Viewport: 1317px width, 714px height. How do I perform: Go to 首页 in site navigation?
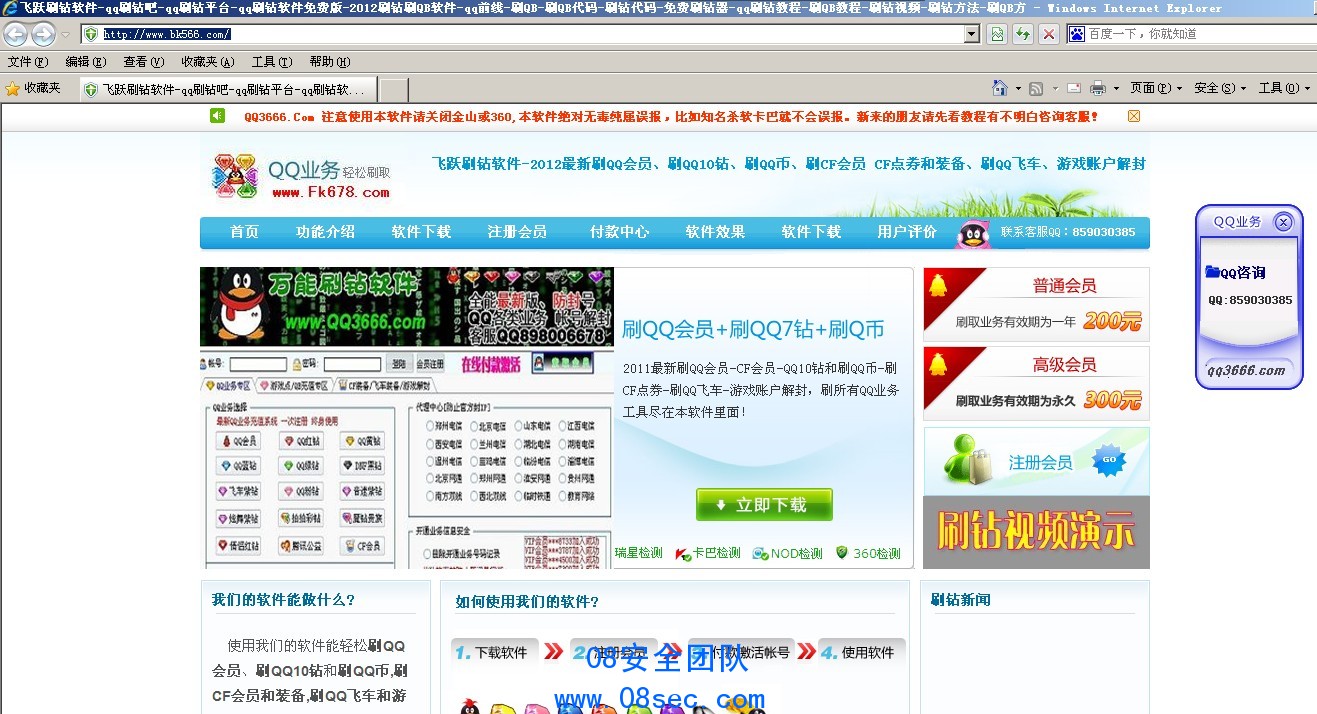click(x=244, y=232)
